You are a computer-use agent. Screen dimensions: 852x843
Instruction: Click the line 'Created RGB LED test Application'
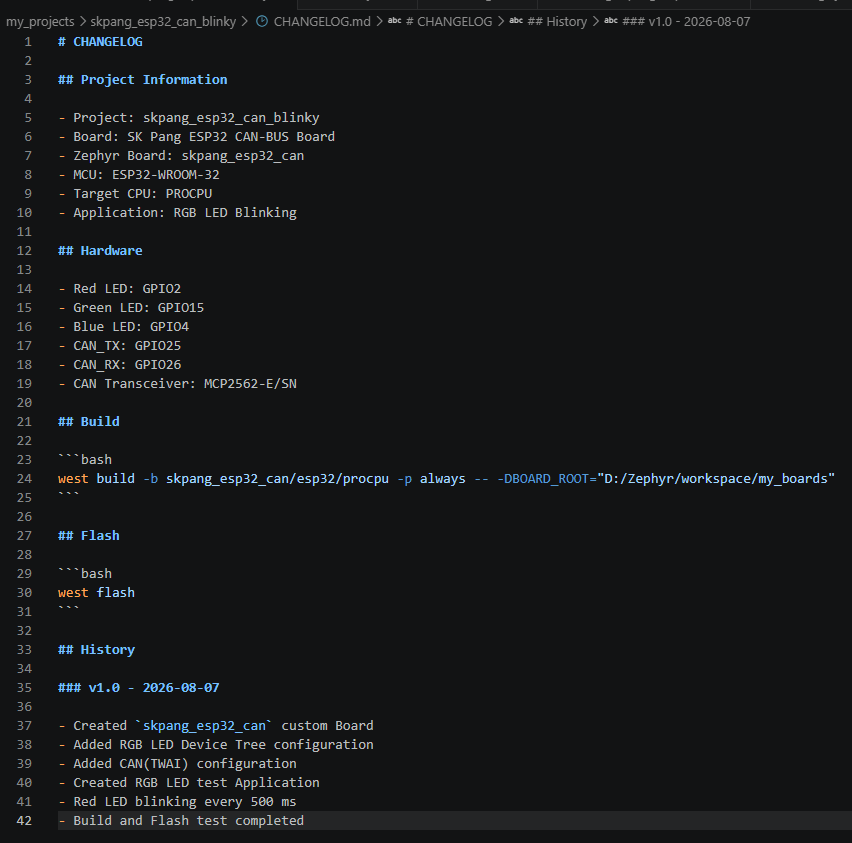(x=189, y=783)
